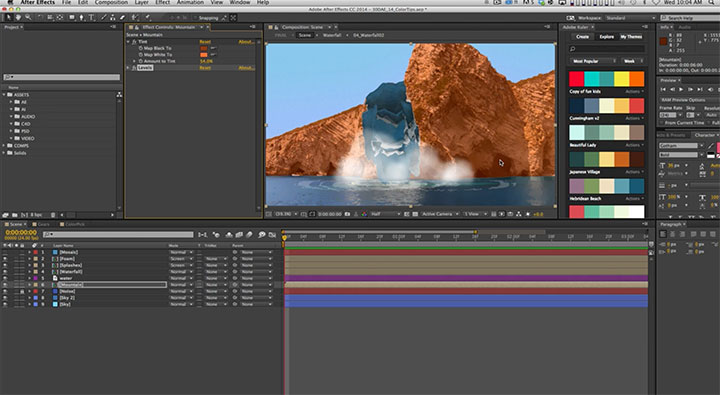Open the Animation menu
The height and width of the screenshot is (395, 720).
190,3
